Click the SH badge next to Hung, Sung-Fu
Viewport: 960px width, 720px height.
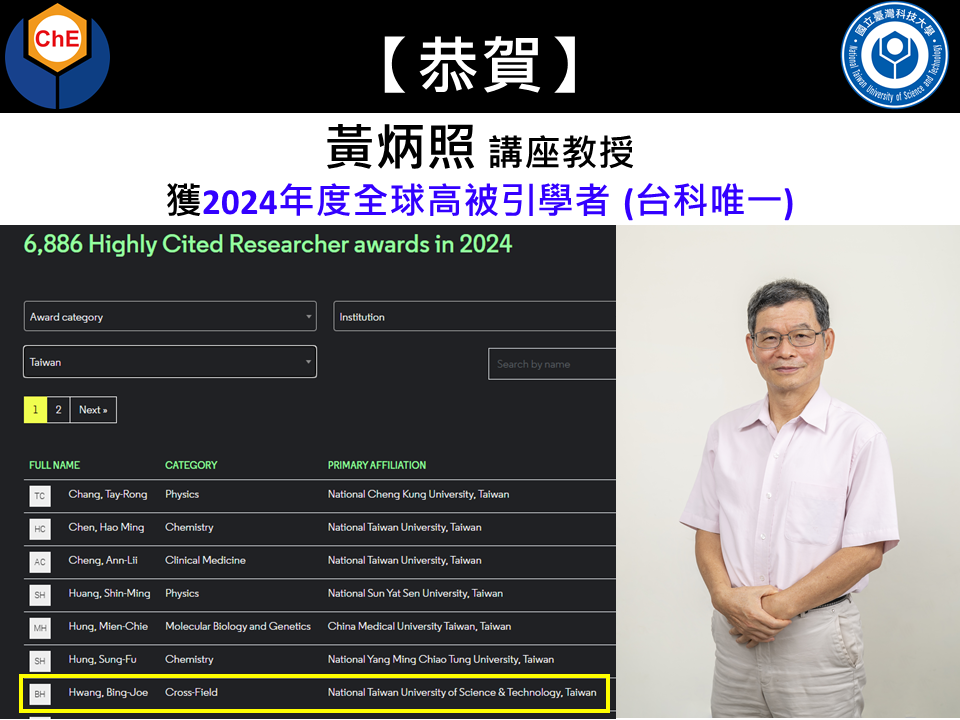[x=39, y=660]
